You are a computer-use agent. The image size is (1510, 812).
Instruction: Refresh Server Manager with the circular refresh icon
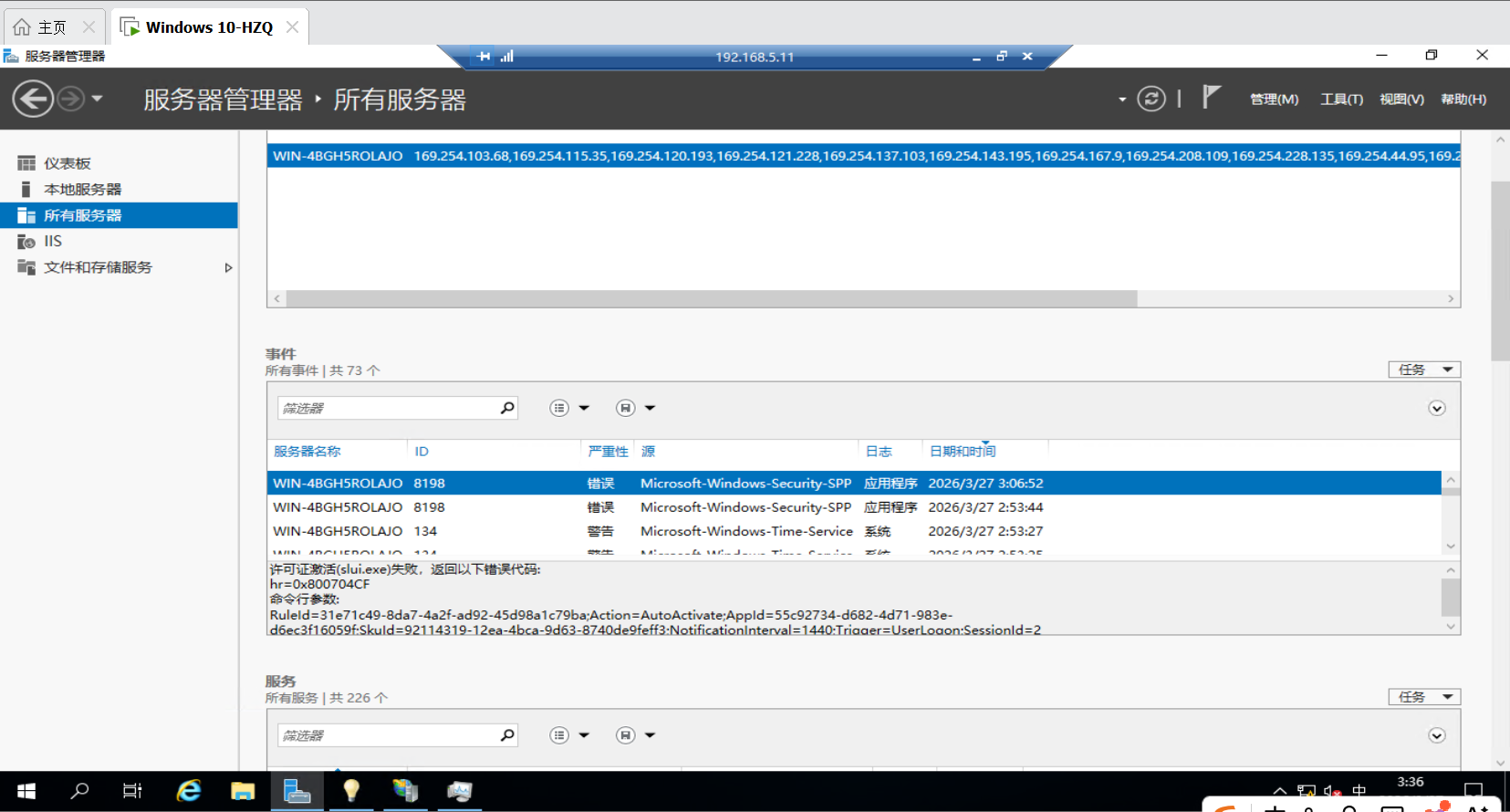click(x=1151, y=99)
